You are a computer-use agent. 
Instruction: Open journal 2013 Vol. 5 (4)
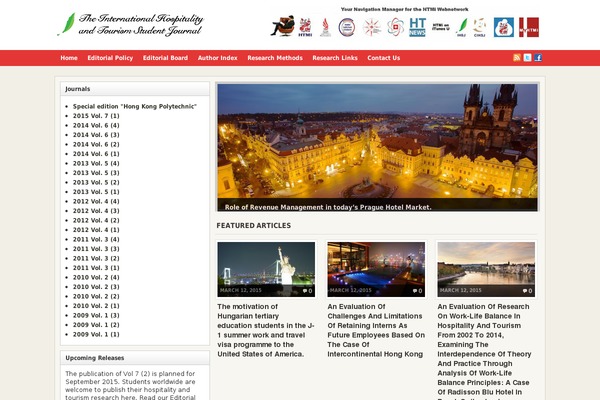[x=96, y=163]
